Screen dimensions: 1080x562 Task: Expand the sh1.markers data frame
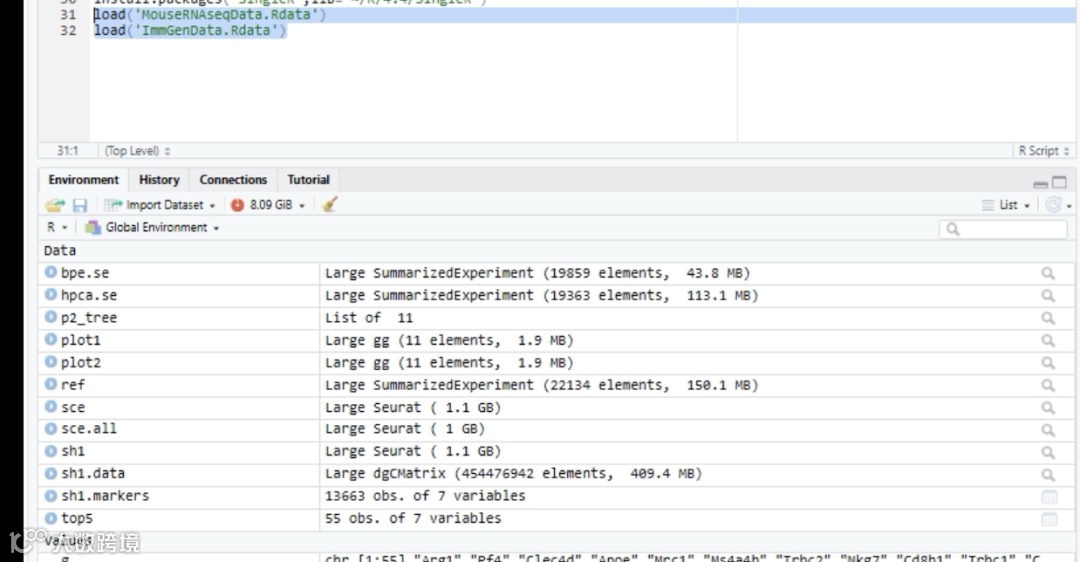point(51,495)
